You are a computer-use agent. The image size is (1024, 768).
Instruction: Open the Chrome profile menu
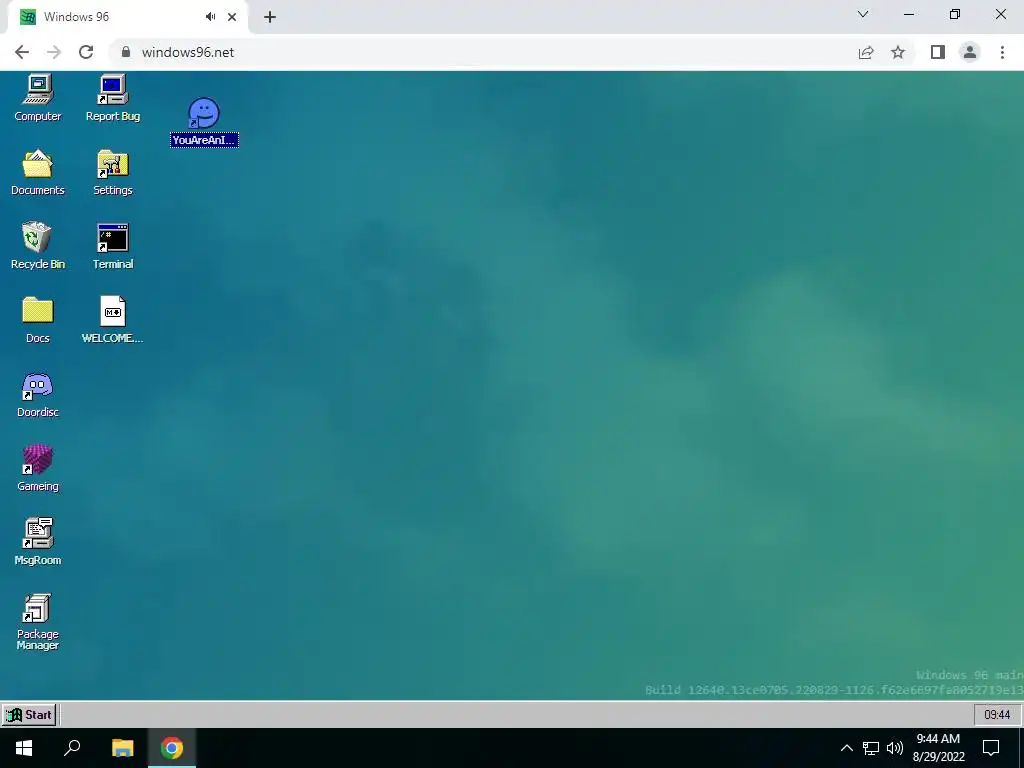[970, 52]
